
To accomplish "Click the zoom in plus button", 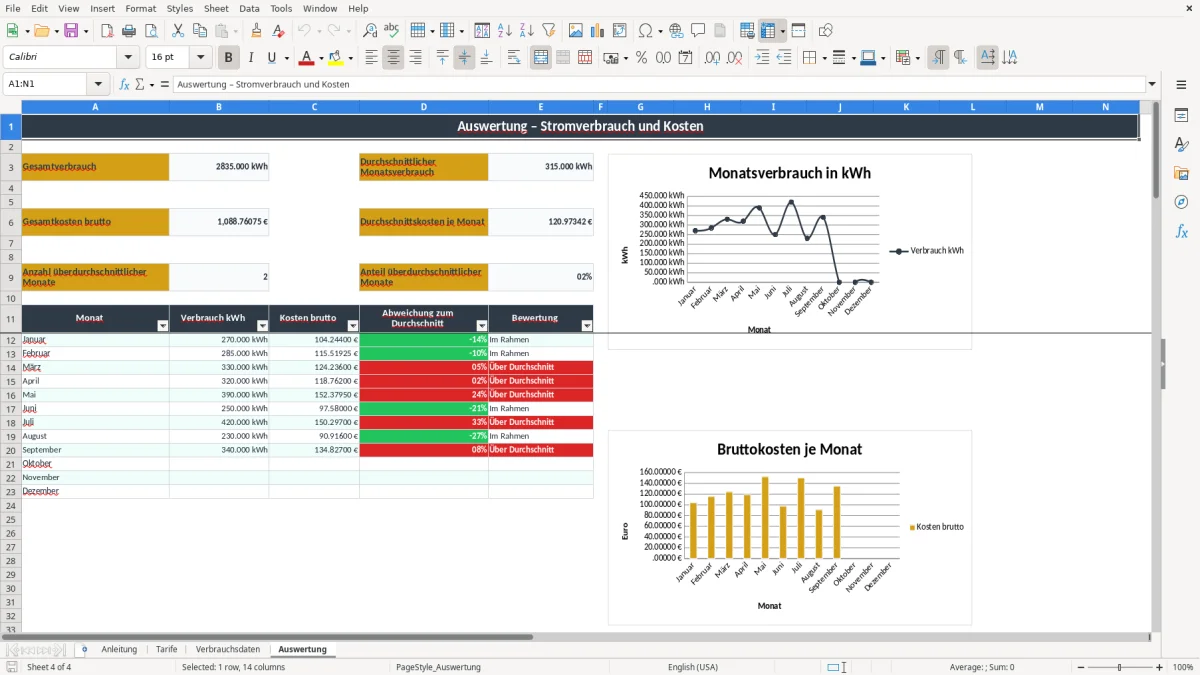I will coord(1159,667).
